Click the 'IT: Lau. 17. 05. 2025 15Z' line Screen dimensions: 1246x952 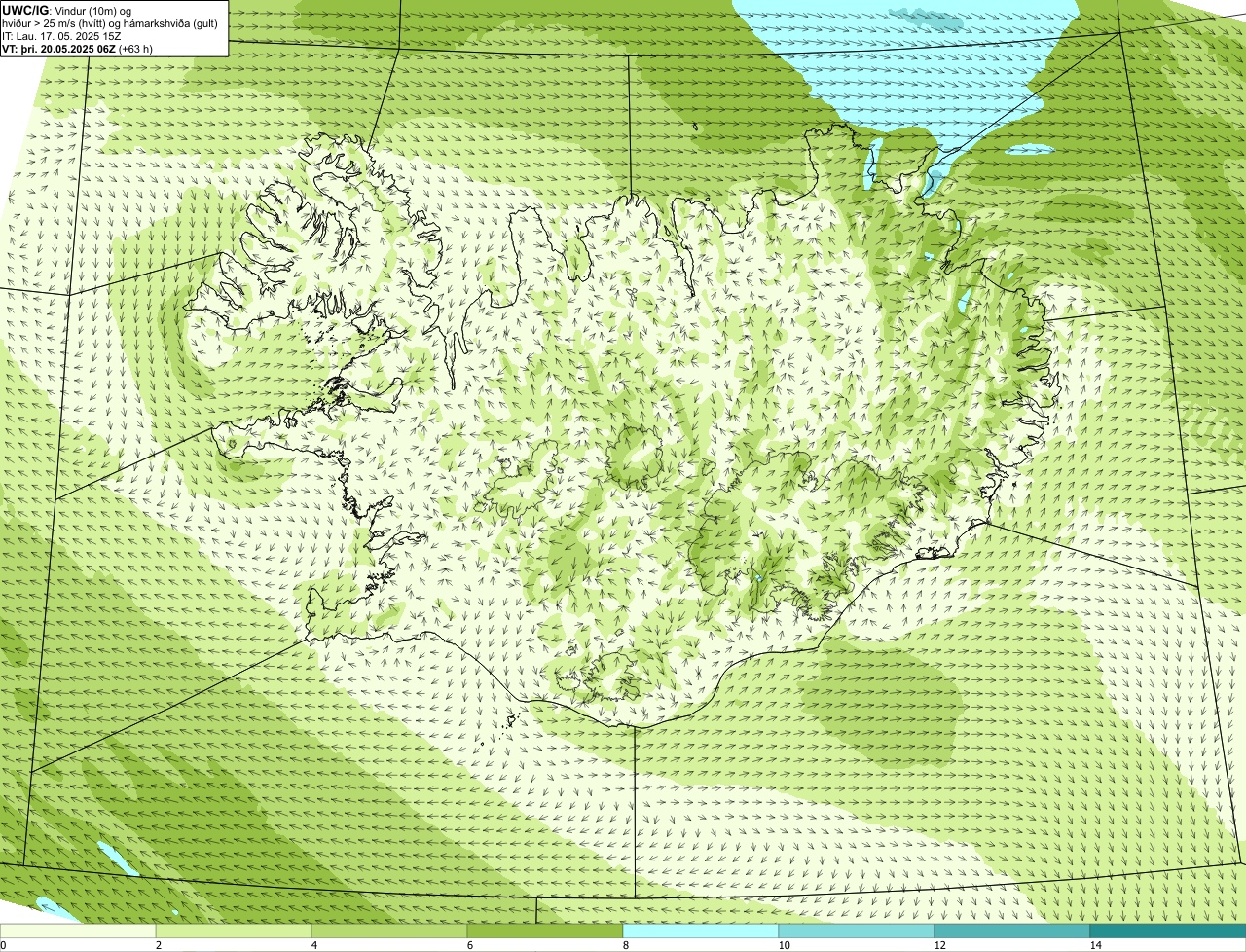[62, 35]
